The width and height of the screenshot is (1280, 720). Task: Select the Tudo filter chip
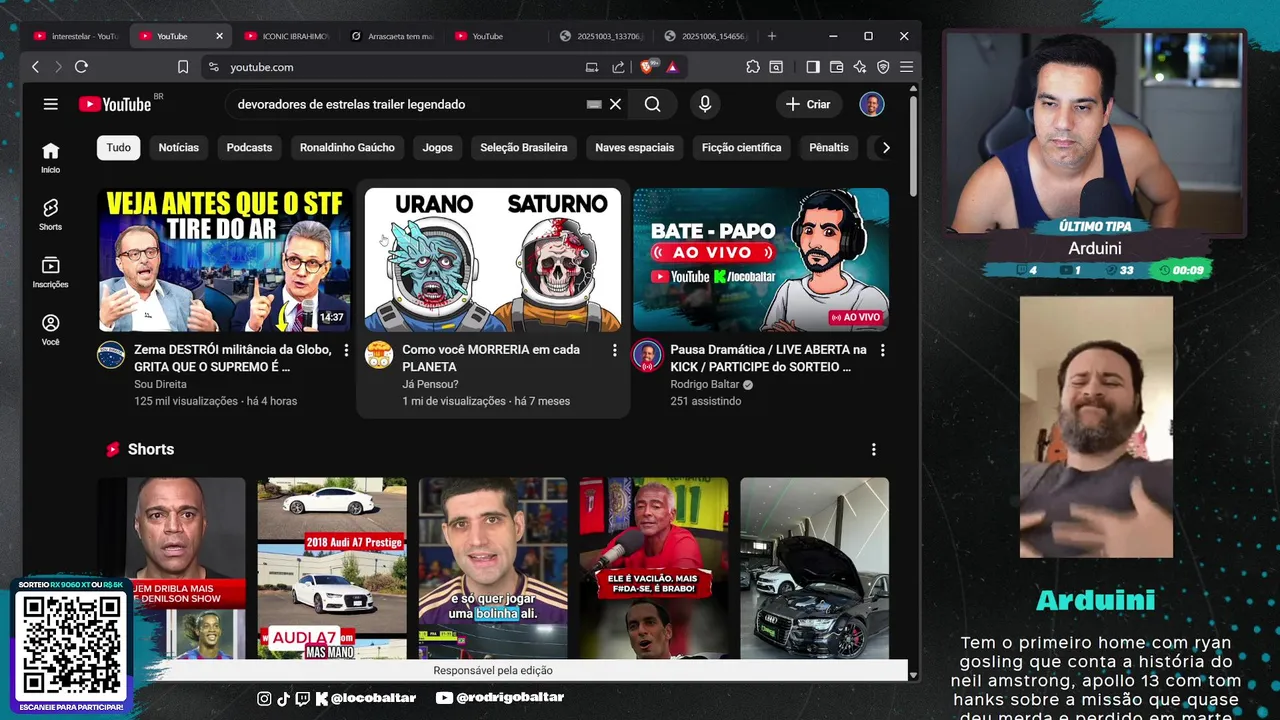point(119,147)
